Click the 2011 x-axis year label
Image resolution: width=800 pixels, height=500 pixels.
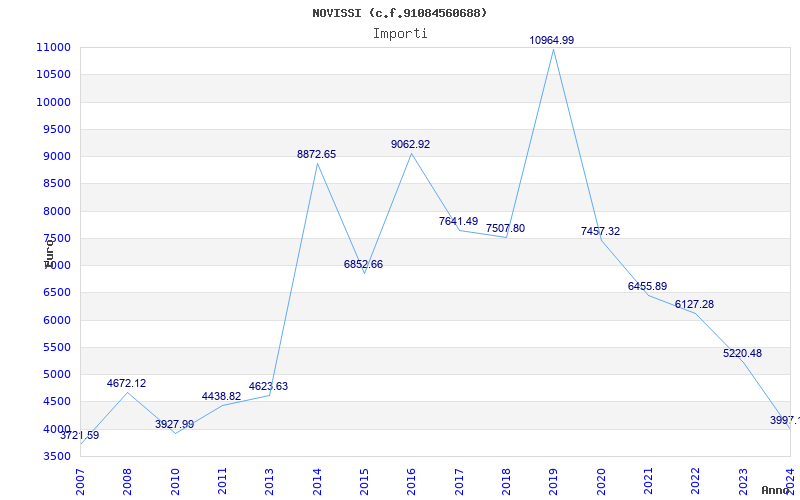(x=222, y=482)
